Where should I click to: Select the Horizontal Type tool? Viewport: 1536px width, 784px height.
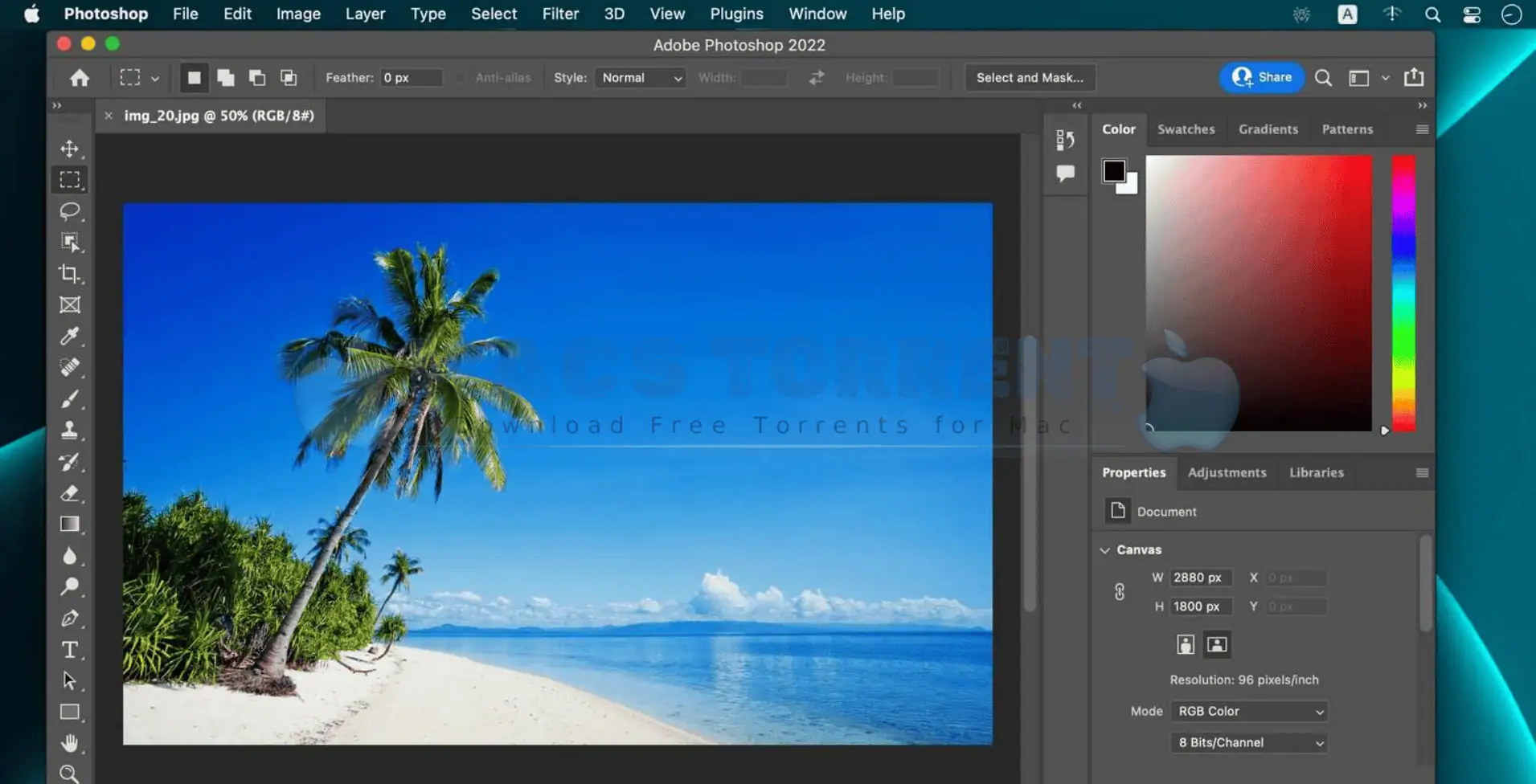(x=70, y=650)
